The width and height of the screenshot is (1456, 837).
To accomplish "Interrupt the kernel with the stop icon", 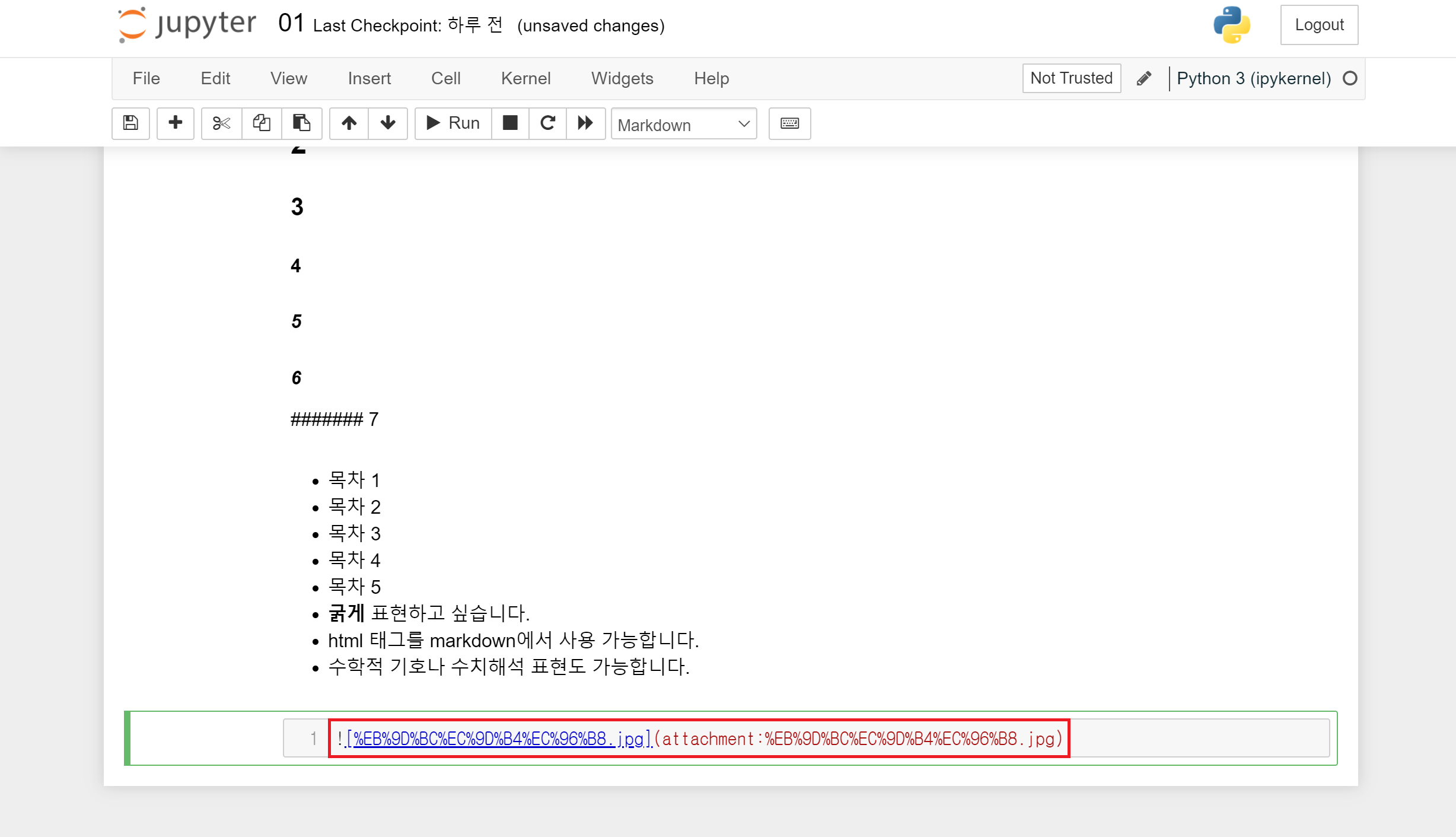I will point(509,123).
